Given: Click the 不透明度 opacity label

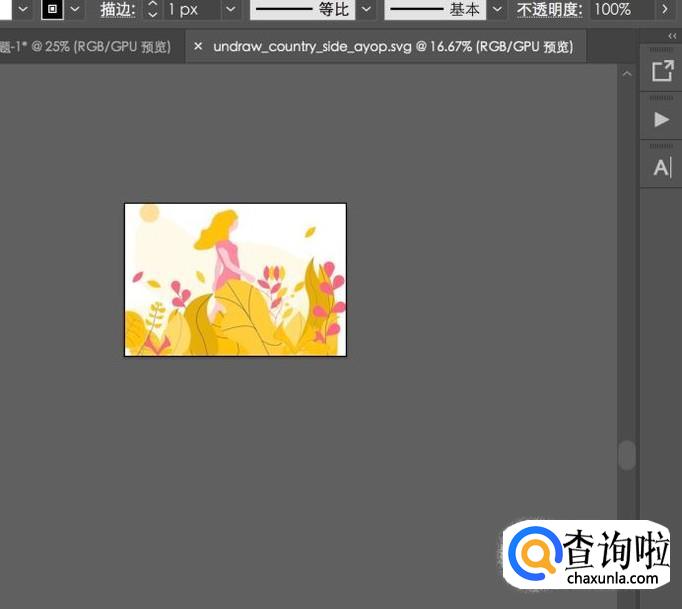Looking at the screenshot, I should [x=549, y=10].
